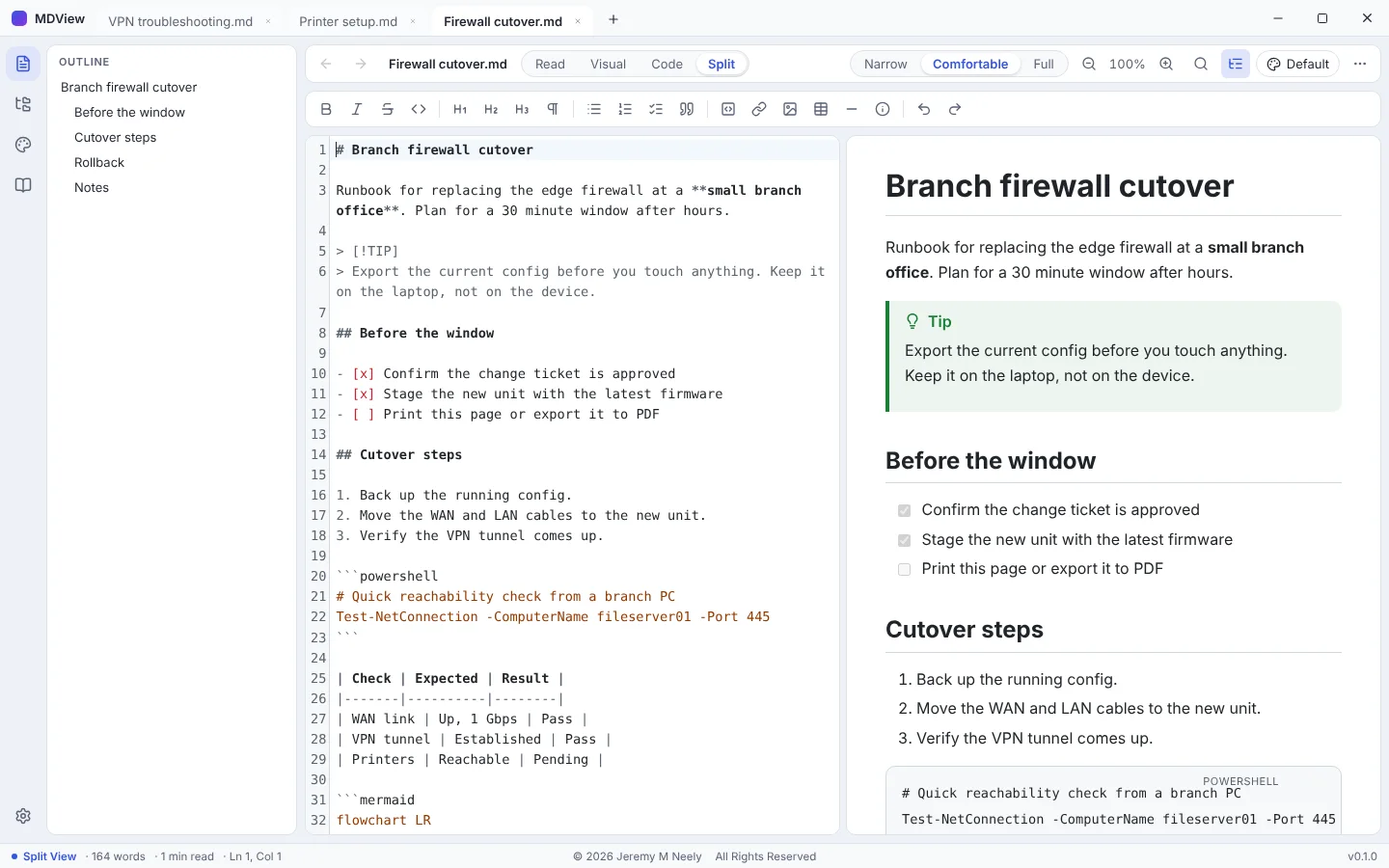Image resolution: width=1389 pixels, height=868 pixels.
Task: Open the more options ellipsis menu
Action: click(x=1360, y=64)
